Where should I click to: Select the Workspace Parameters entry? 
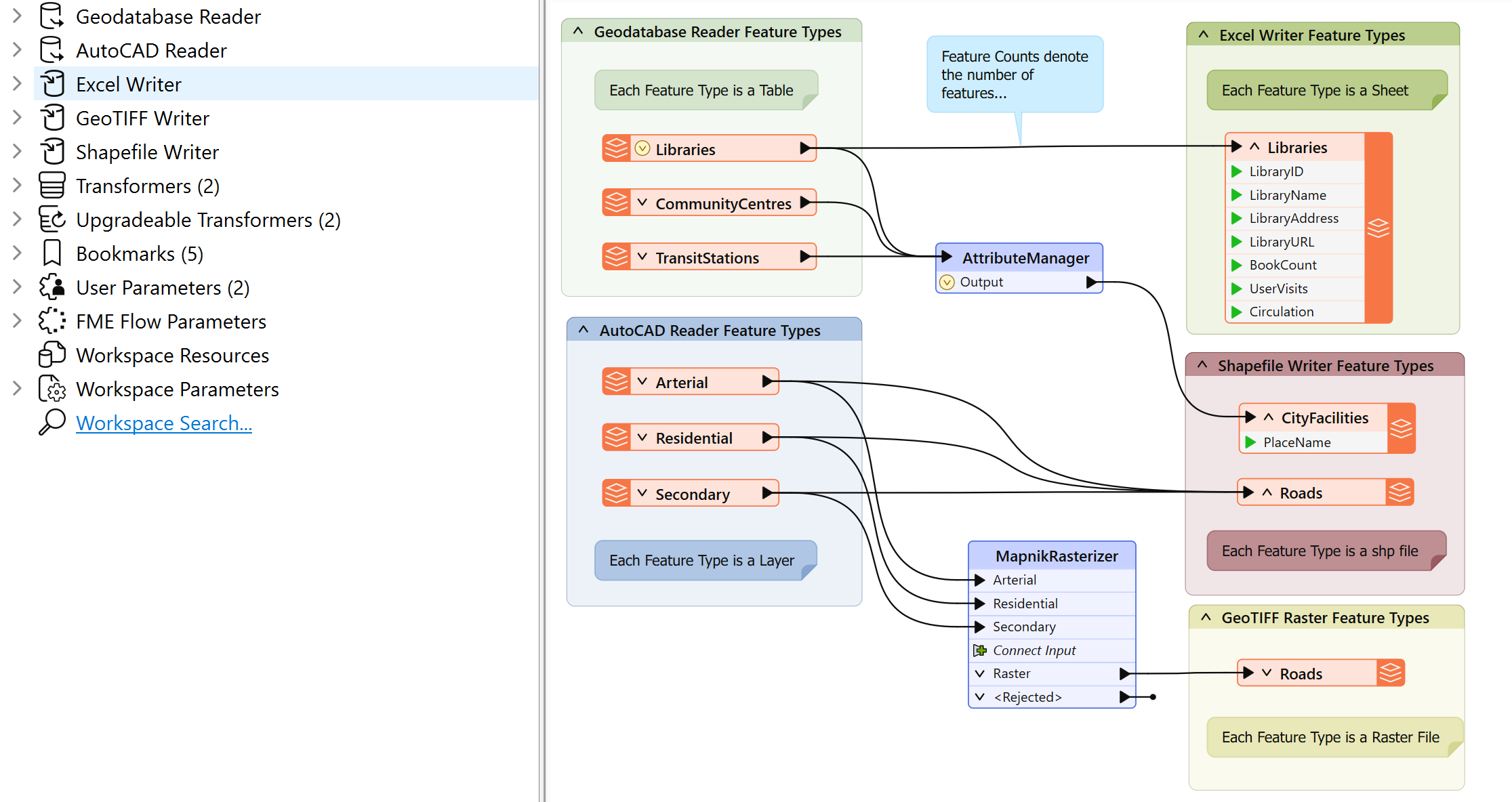pyautogui.click(x=178, y=389)
